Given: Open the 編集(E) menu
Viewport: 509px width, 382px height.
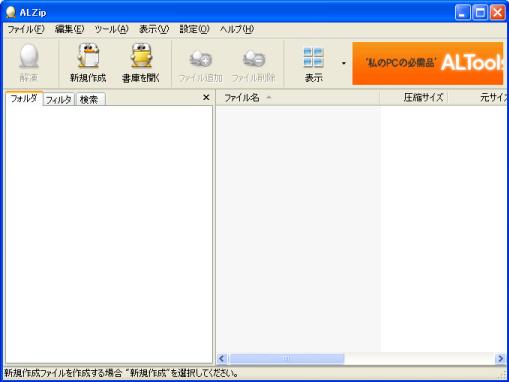Looking at the screenshot, I should [69, 29].
